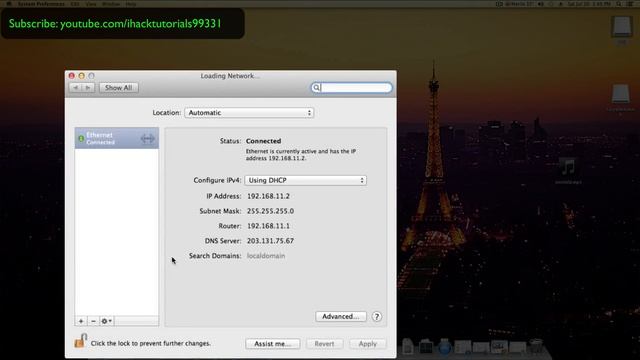Viewport: 640px width, 360px height.
Task: Open the View menu
Action: [x=91, y=4]
